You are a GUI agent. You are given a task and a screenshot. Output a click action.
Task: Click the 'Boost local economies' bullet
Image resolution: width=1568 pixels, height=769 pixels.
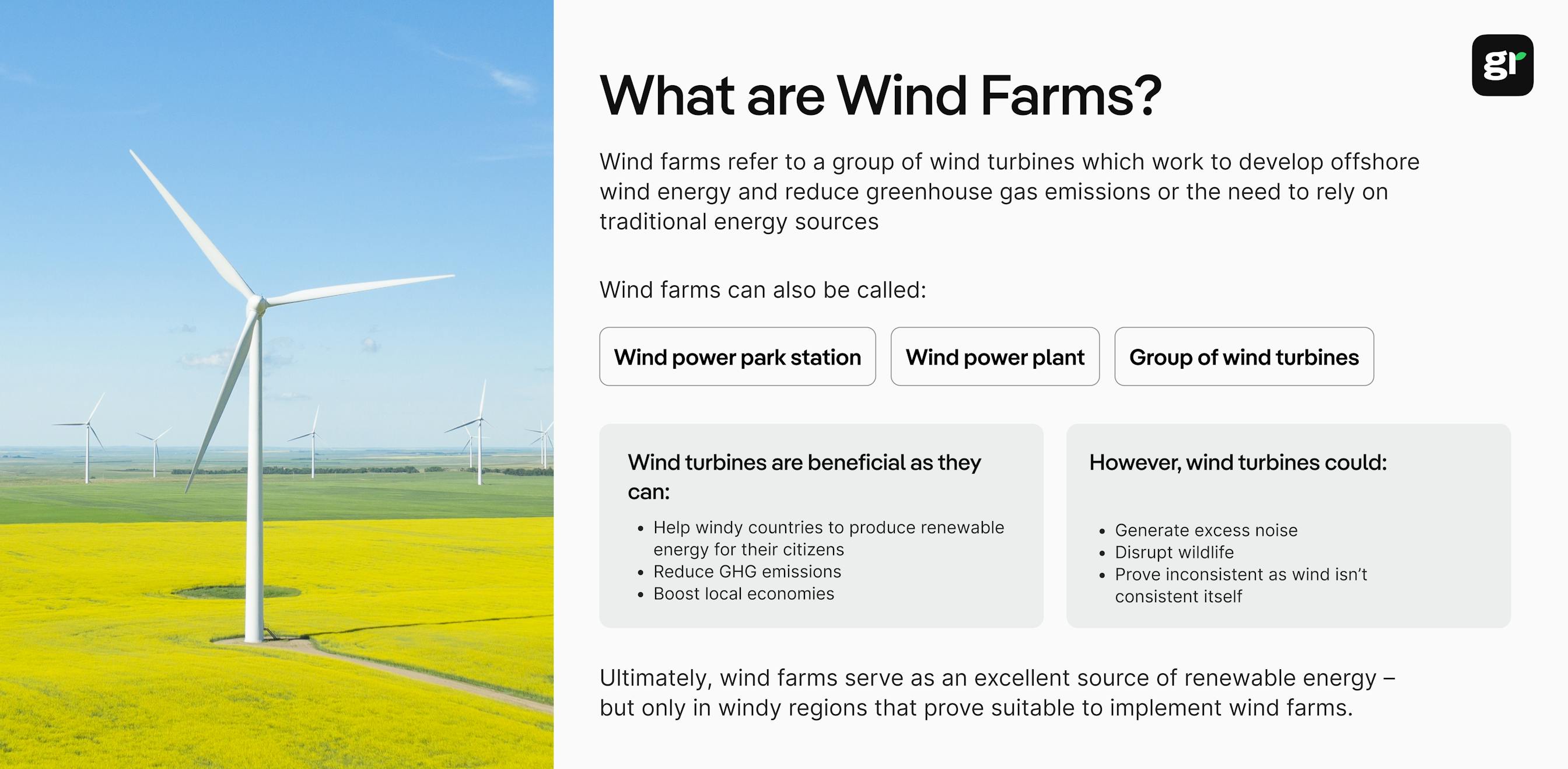(x=743, y=593)
